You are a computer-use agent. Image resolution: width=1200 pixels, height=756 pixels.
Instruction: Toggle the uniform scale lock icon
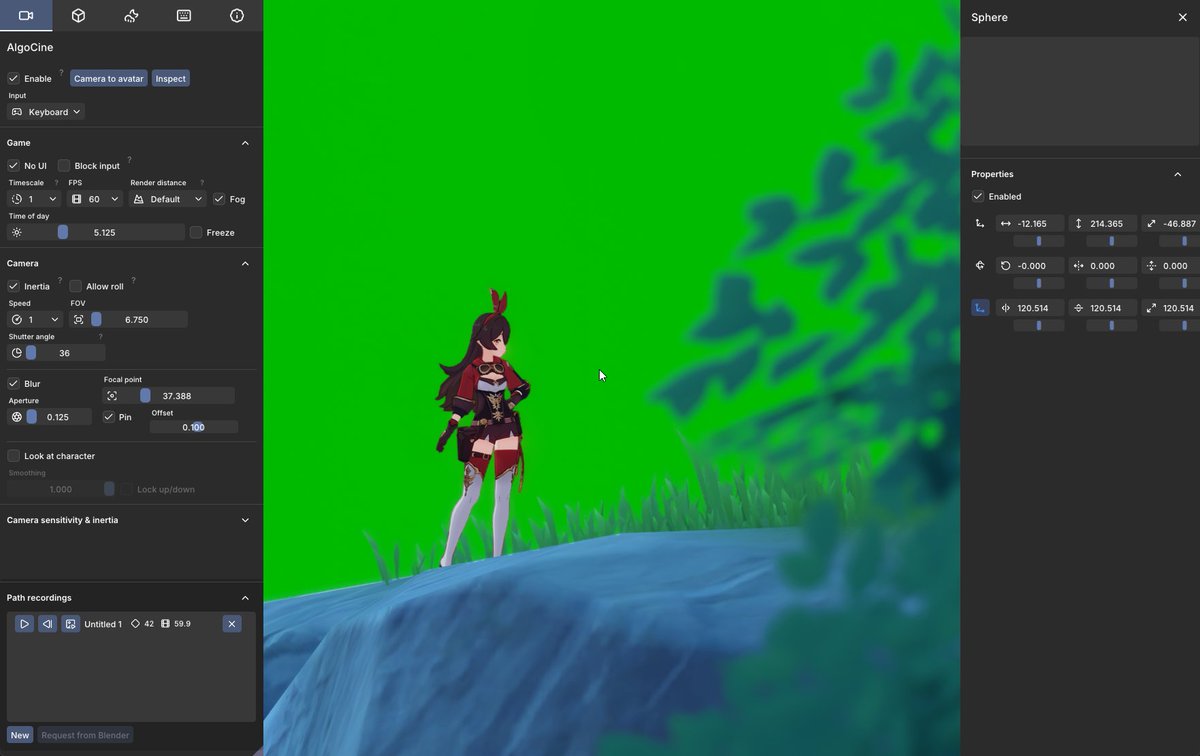[980, 308]
